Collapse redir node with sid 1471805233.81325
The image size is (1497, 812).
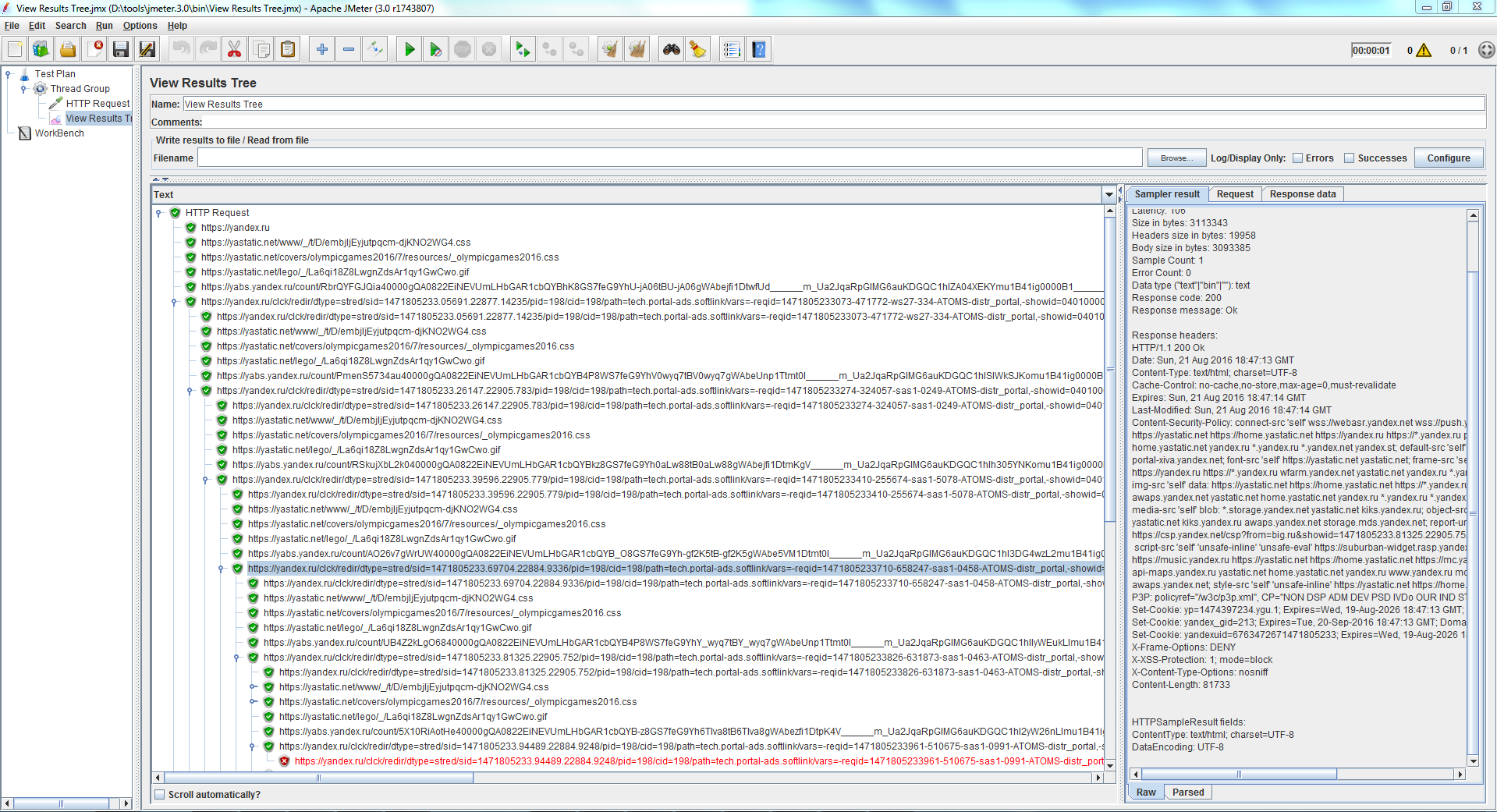(236, 658)
